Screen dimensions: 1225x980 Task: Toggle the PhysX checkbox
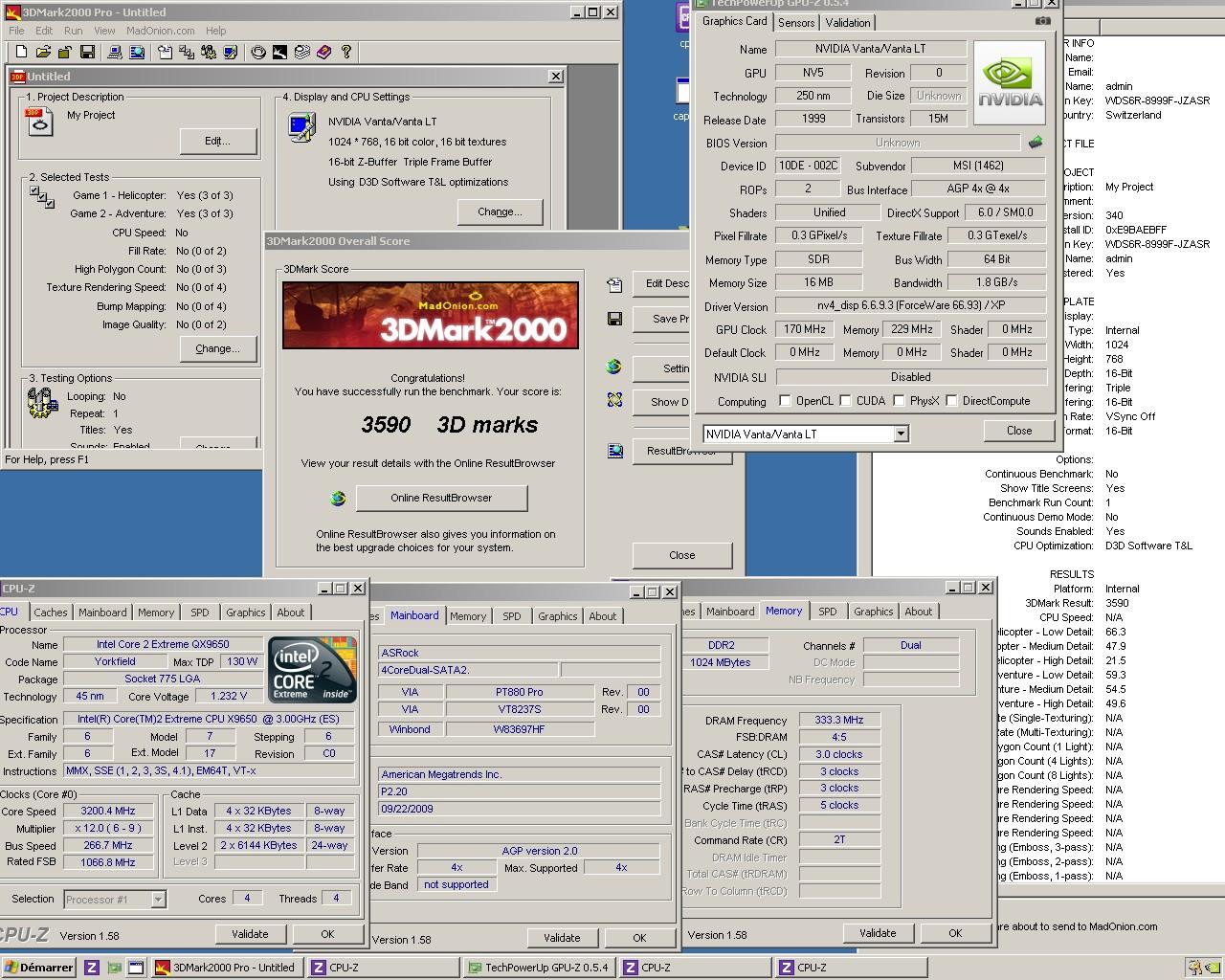900,401
